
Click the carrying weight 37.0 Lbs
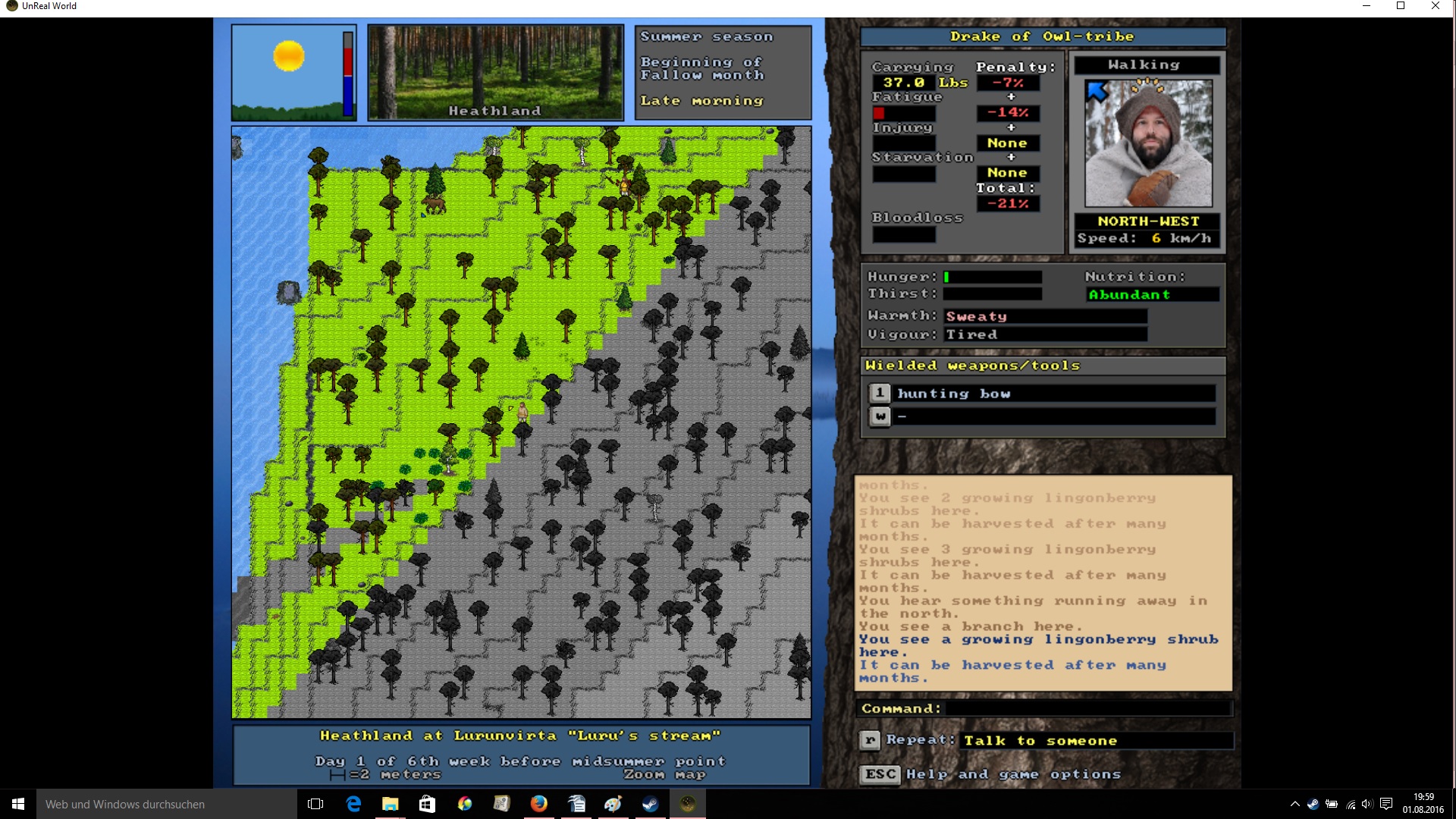click(x=920, y=83)
